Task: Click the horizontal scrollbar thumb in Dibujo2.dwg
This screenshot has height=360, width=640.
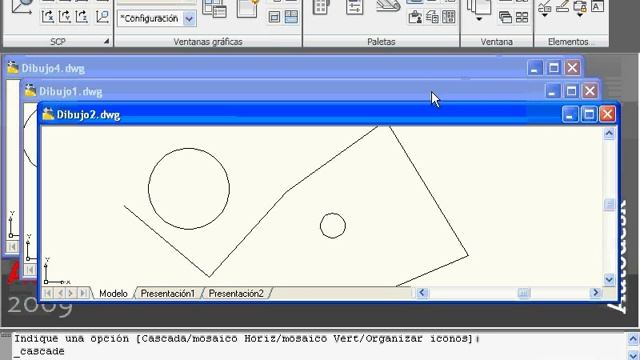Action: click(524, 293)
